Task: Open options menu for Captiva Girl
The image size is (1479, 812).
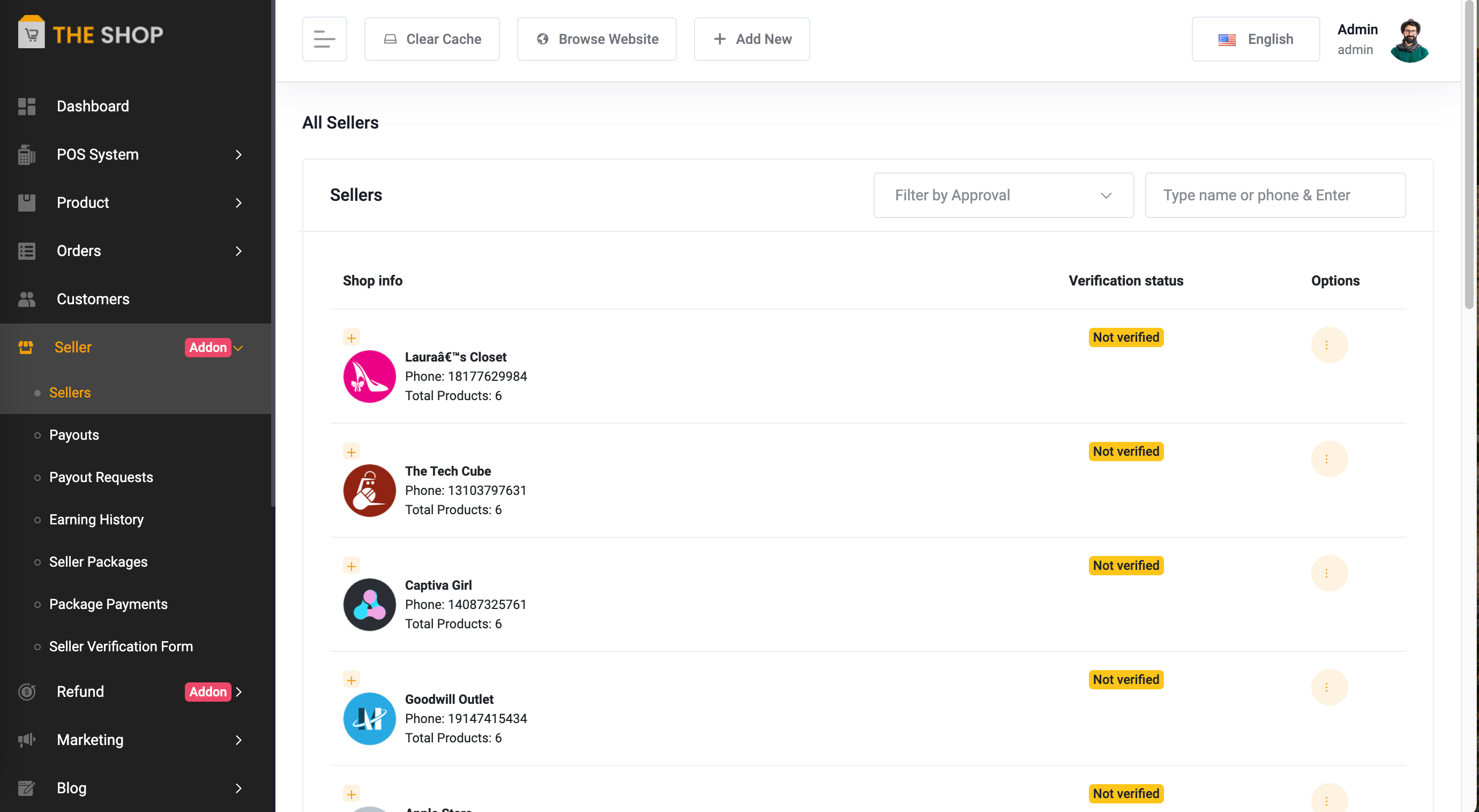Action: coord(1328,573)
